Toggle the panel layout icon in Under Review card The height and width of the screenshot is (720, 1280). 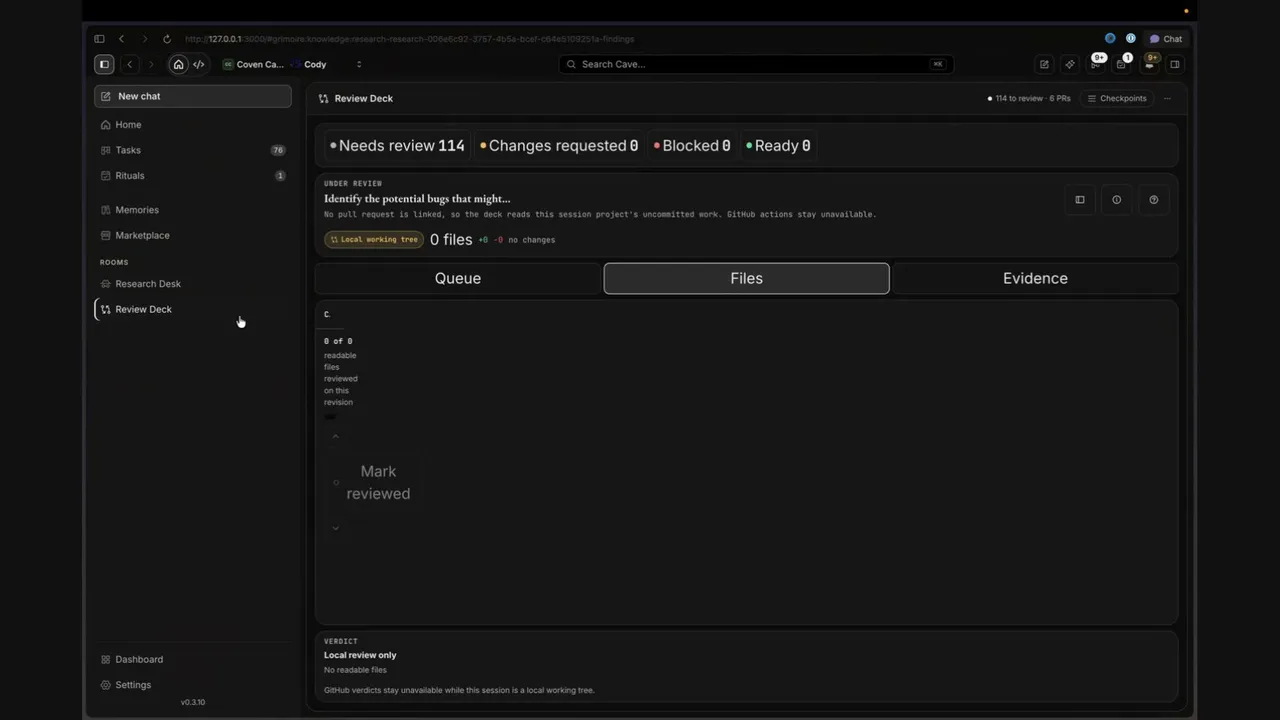[1080, 200]
